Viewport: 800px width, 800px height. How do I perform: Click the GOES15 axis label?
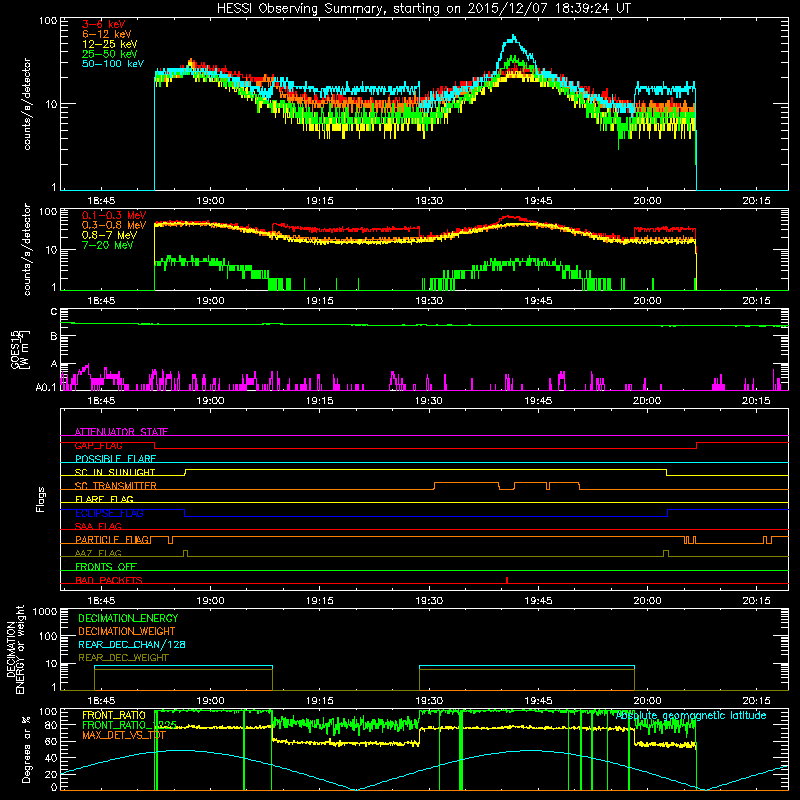coord(15,349)
